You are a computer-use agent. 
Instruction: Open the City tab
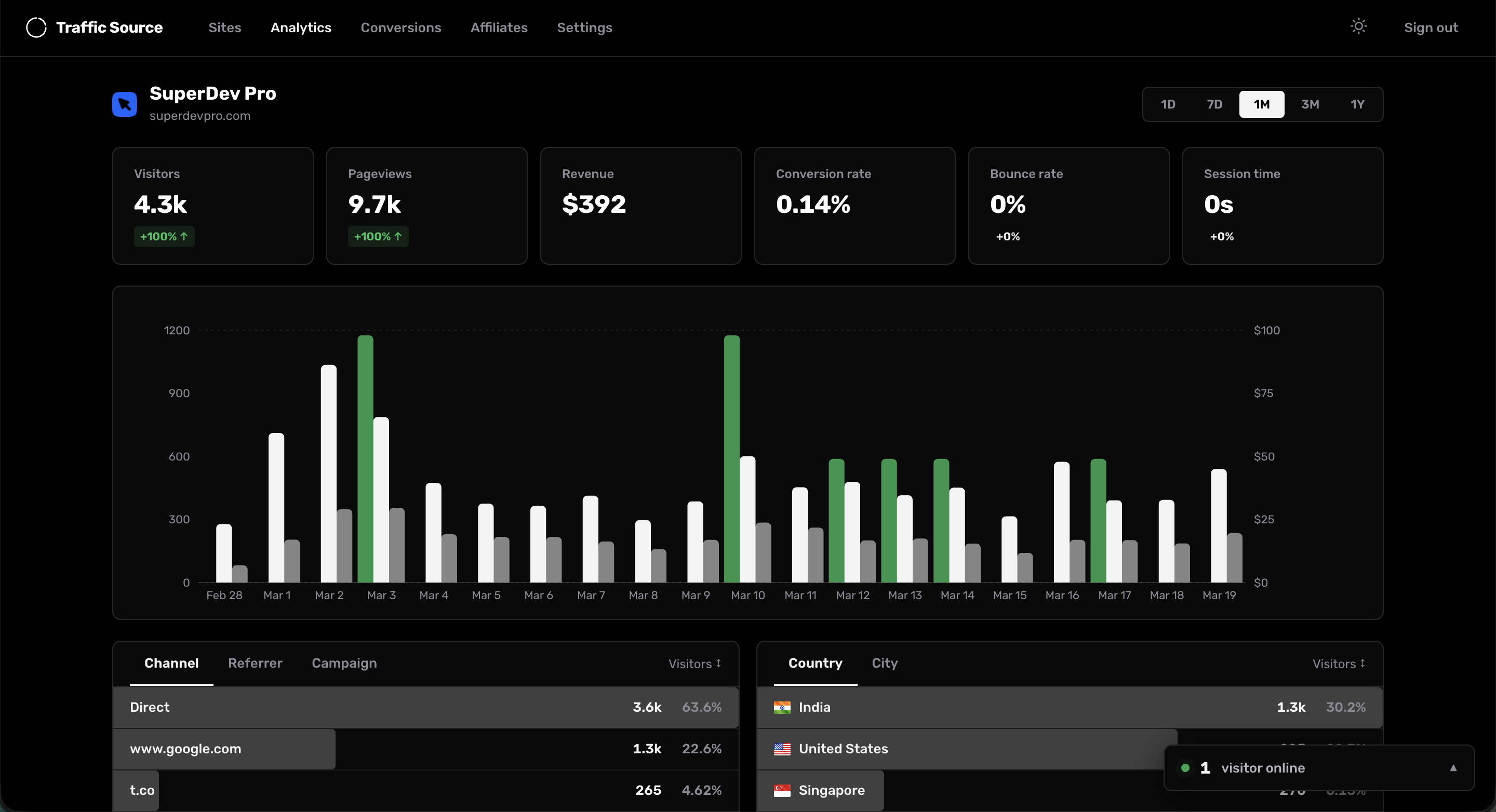tap(884, 663)
